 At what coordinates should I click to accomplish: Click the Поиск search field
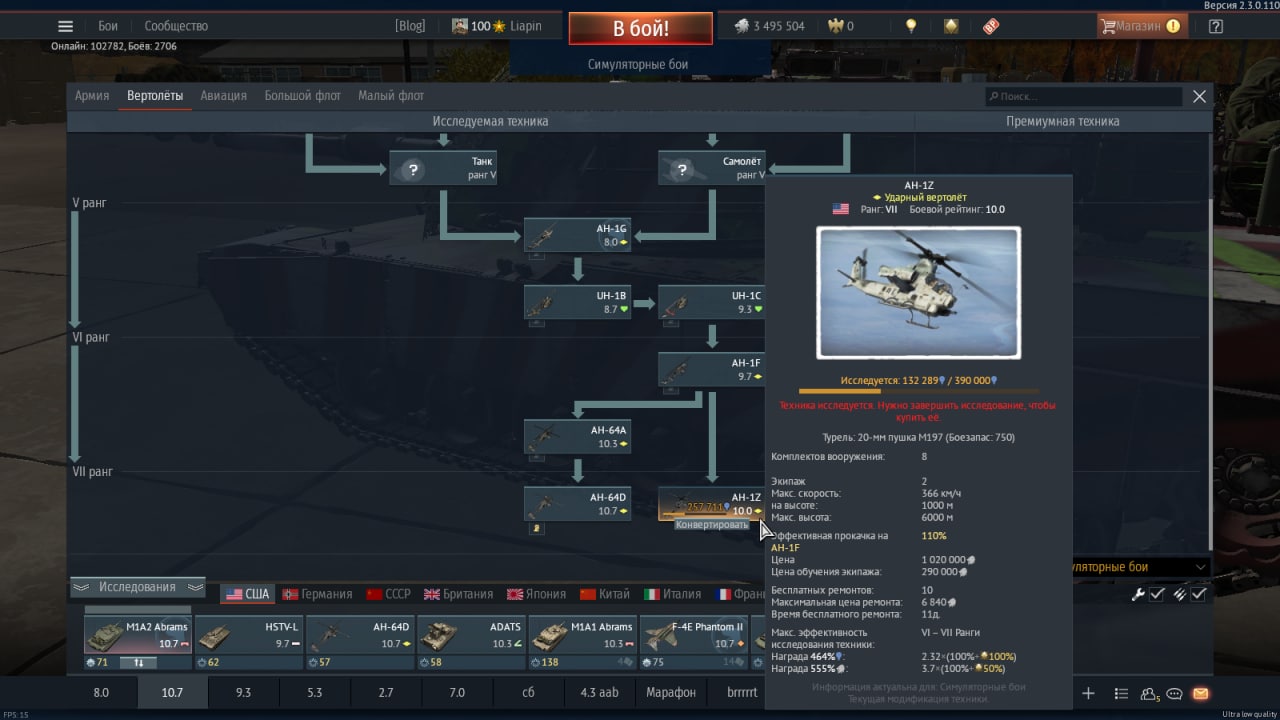[x=1083, y=96]
